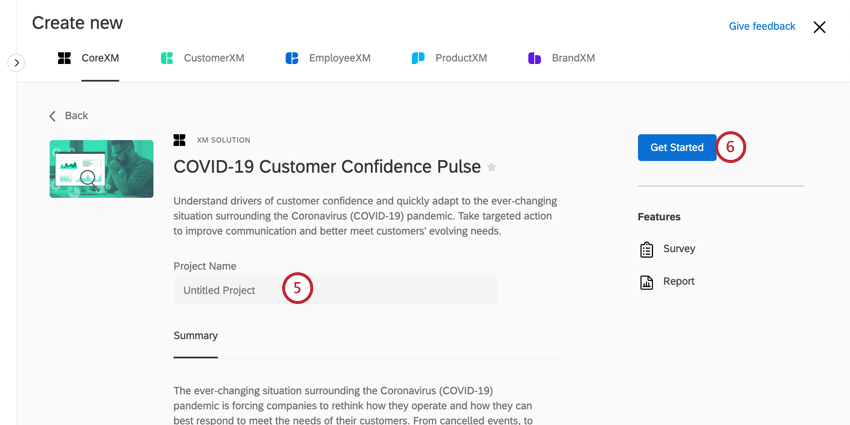Select the Summary tab
The image size is (850, 425).
tap(195, 336)
